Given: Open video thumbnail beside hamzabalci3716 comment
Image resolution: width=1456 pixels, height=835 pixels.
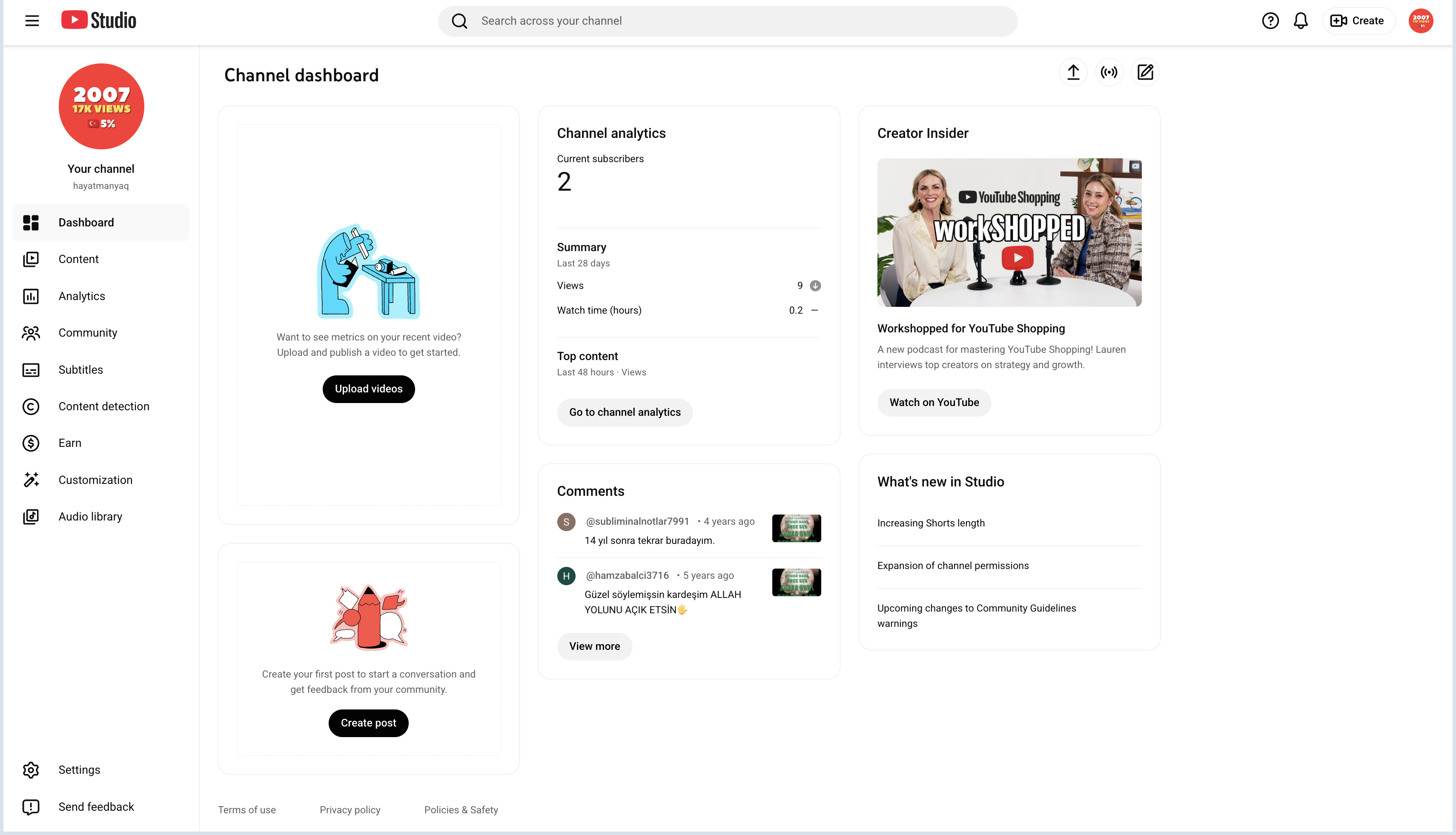Looking at the screenshot, I should pyautogui.click(x=796, y=582).
